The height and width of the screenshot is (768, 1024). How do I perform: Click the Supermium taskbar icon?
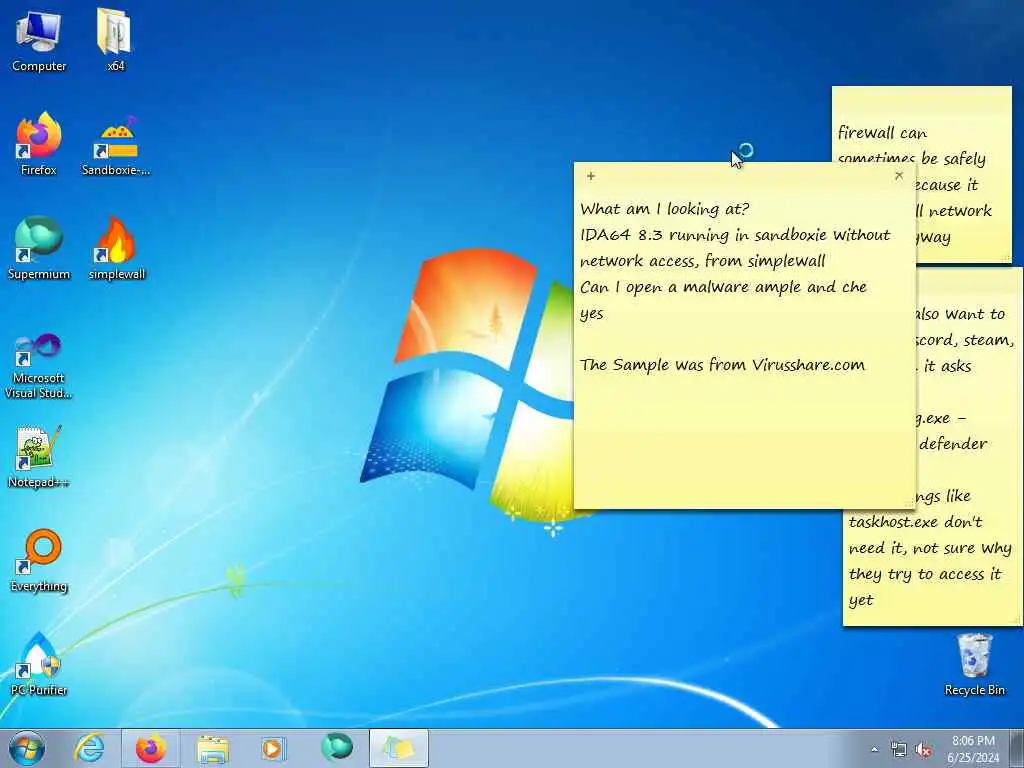(x=336, y=748)
